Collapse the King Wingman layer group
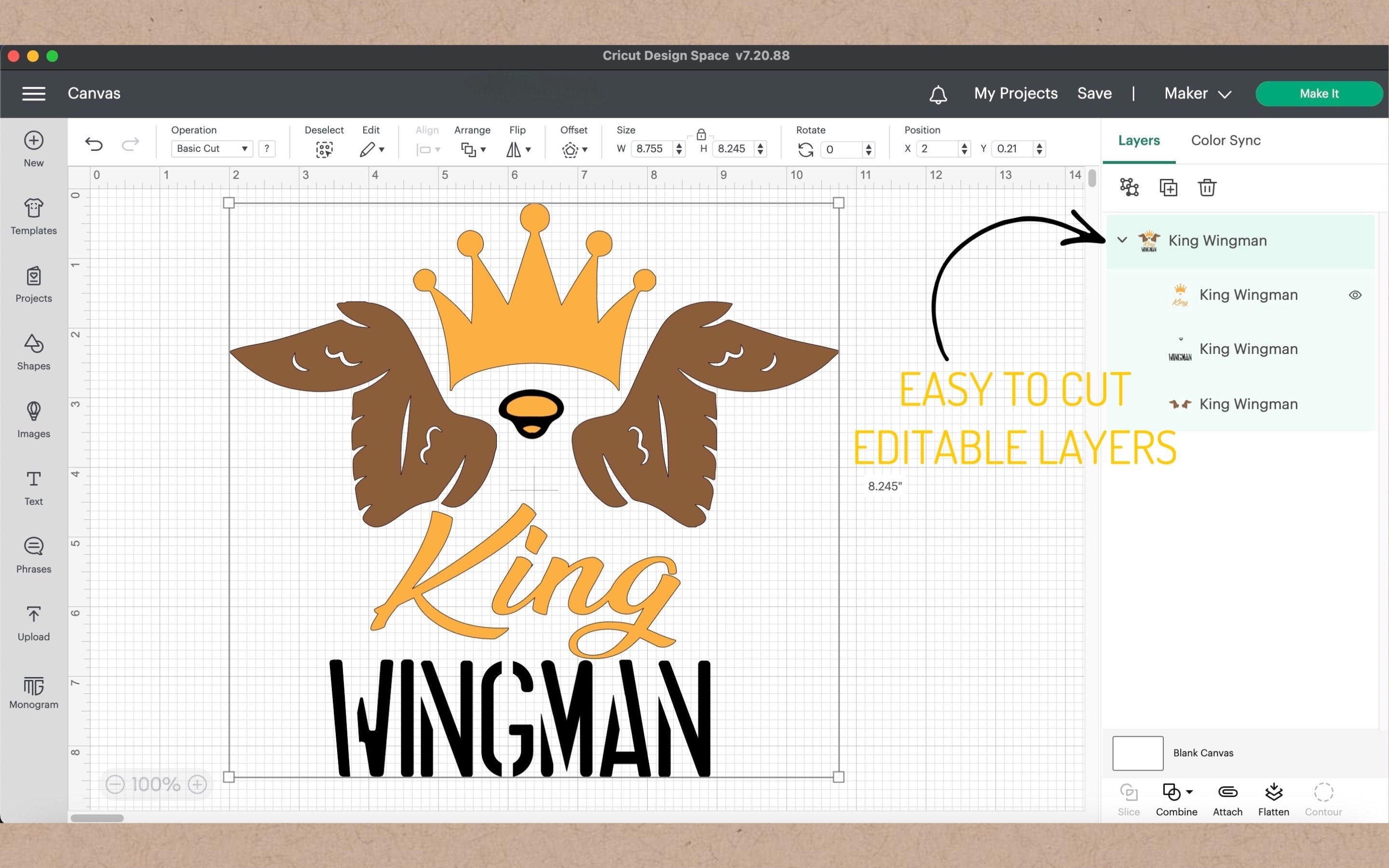1389x868 pixels. coord(1121,241)
